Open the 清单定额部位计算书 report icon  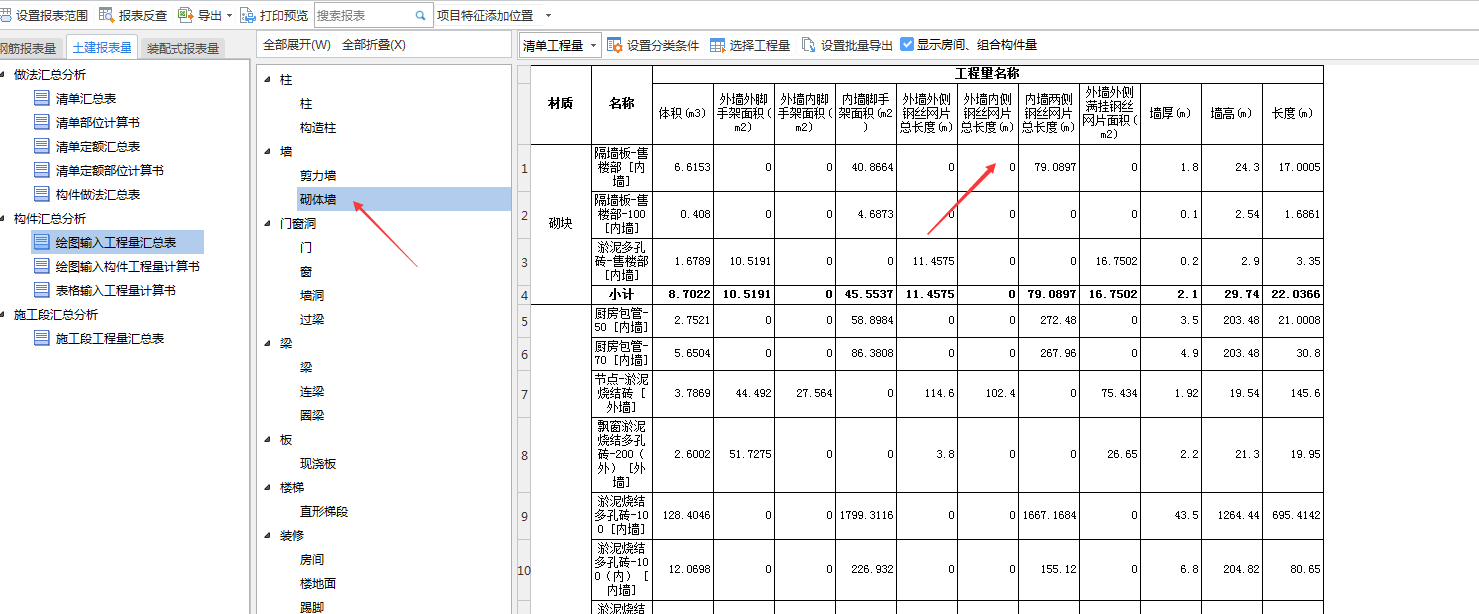pos(41,170)
